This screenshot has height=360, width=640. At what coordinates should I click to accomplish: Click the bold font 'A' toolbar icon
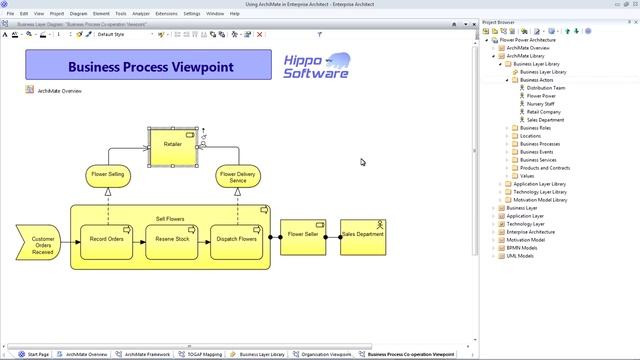coord(5,35)
